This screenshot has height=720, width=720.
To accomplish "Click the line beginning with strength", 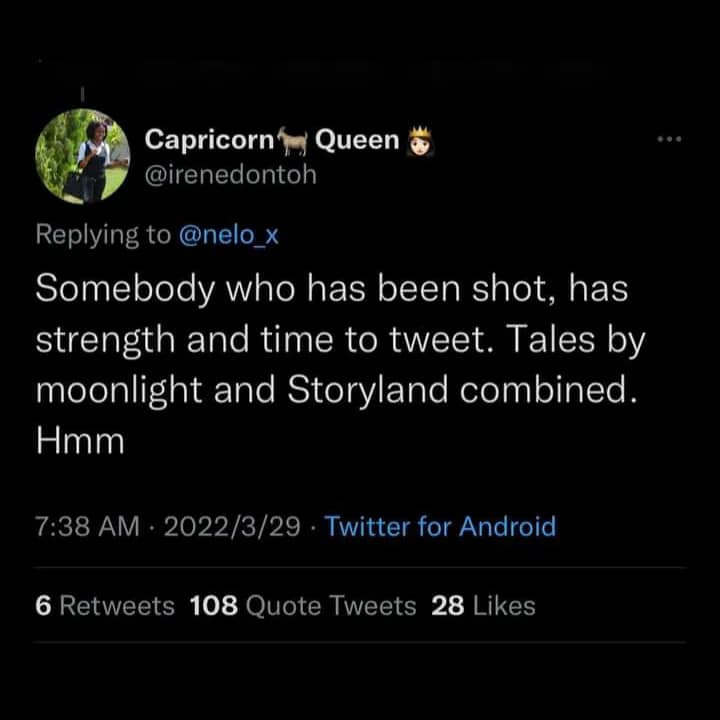I will click(341, 339).
